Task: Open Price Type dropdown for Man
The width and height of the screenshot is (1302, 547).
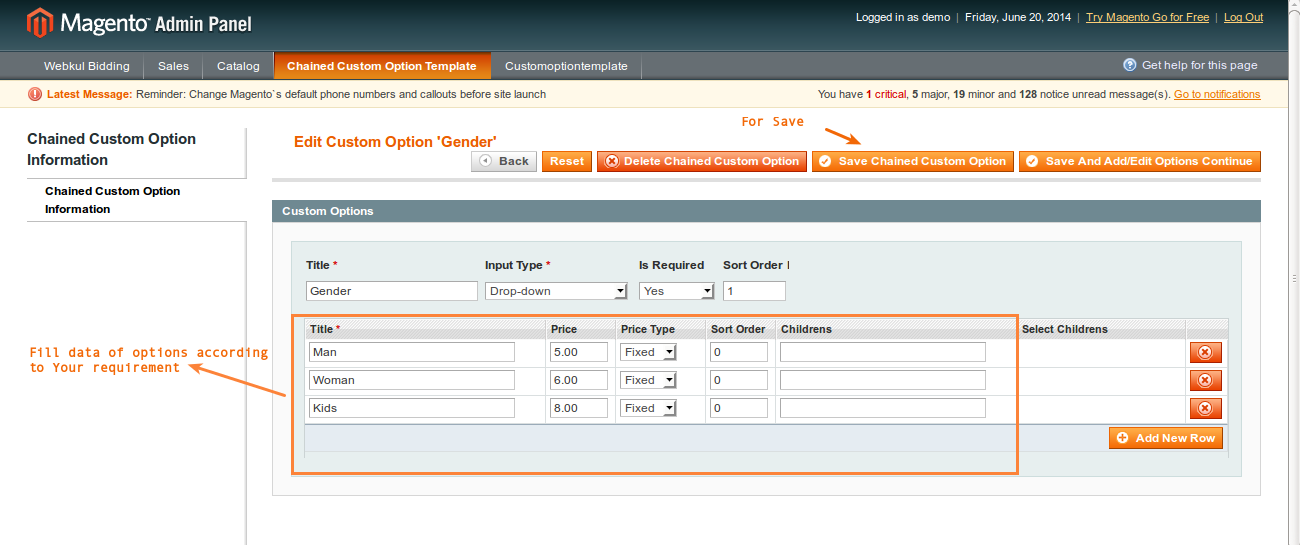Action: [648, 352]
